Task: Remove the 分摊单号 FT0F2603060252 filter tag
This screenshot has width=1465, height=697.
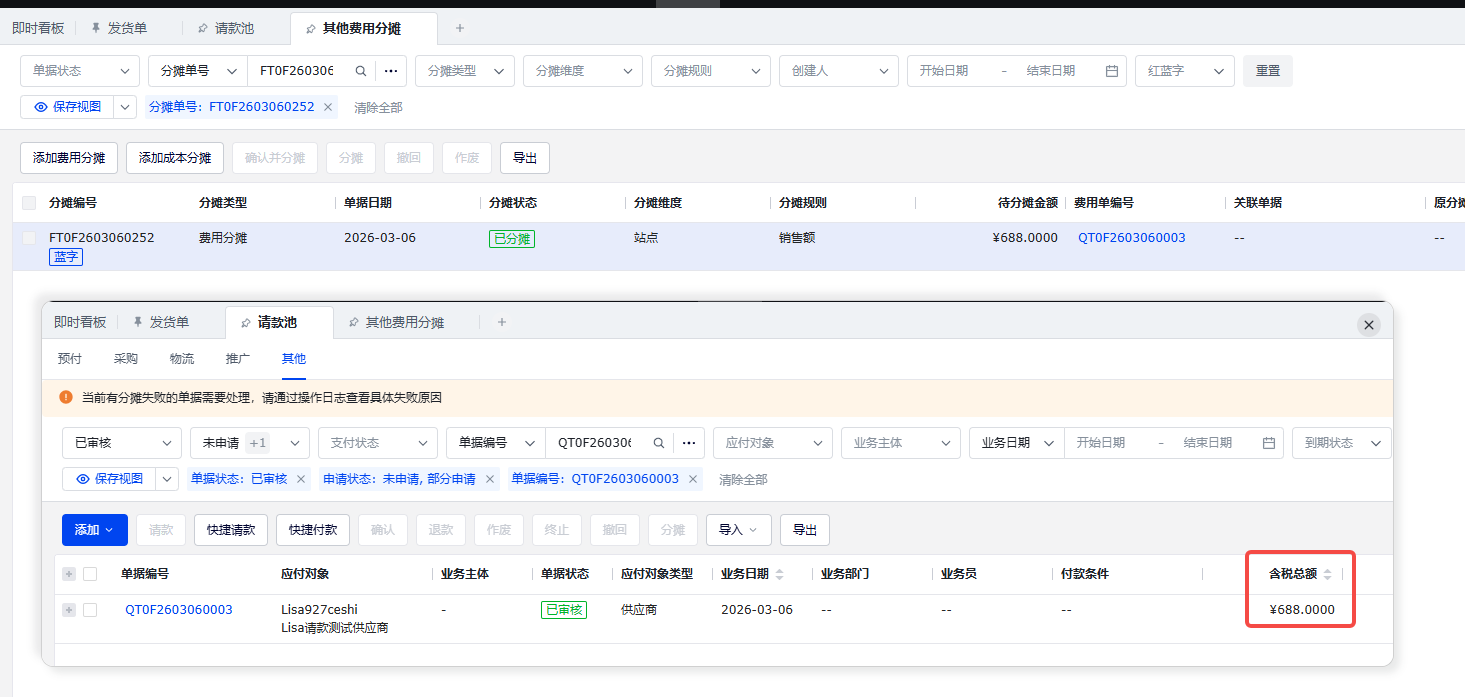Action: tap(327, 107)
